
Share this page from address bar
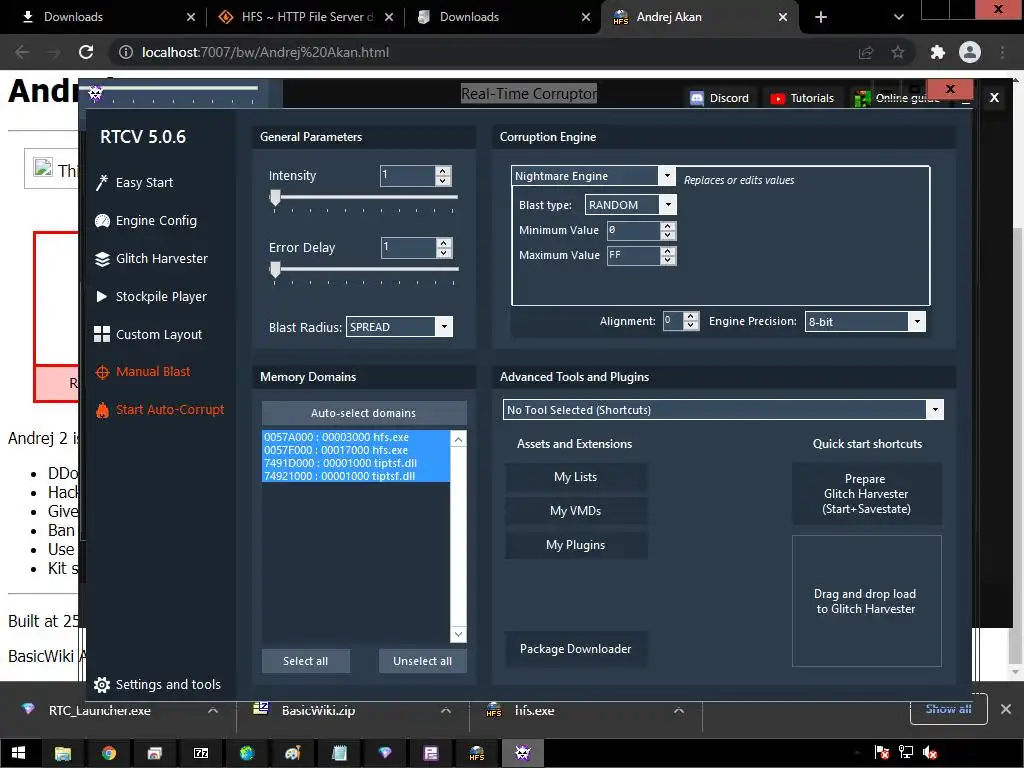click(866, 52)
